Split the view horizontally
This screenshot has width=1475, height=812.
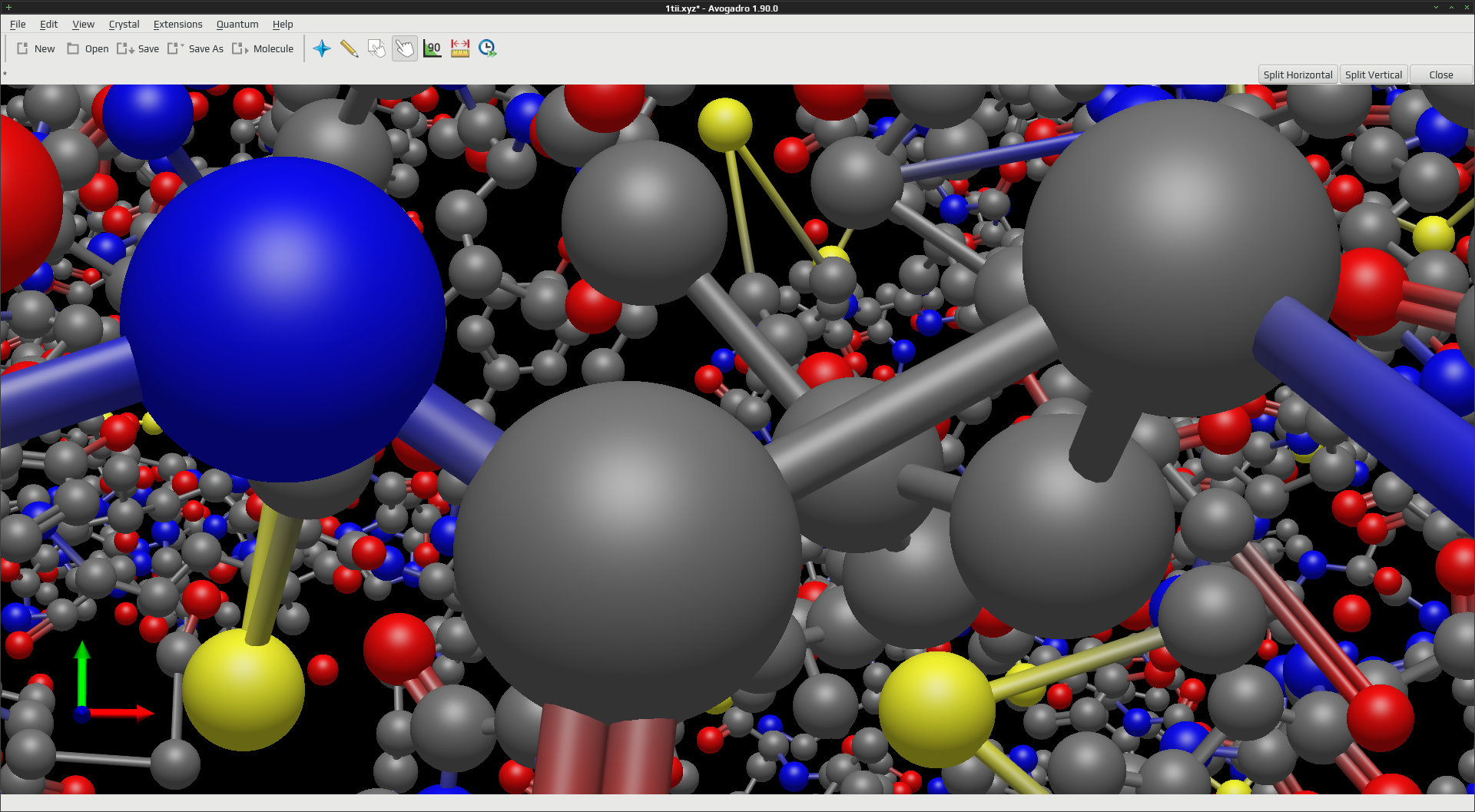pos(1298,75)
